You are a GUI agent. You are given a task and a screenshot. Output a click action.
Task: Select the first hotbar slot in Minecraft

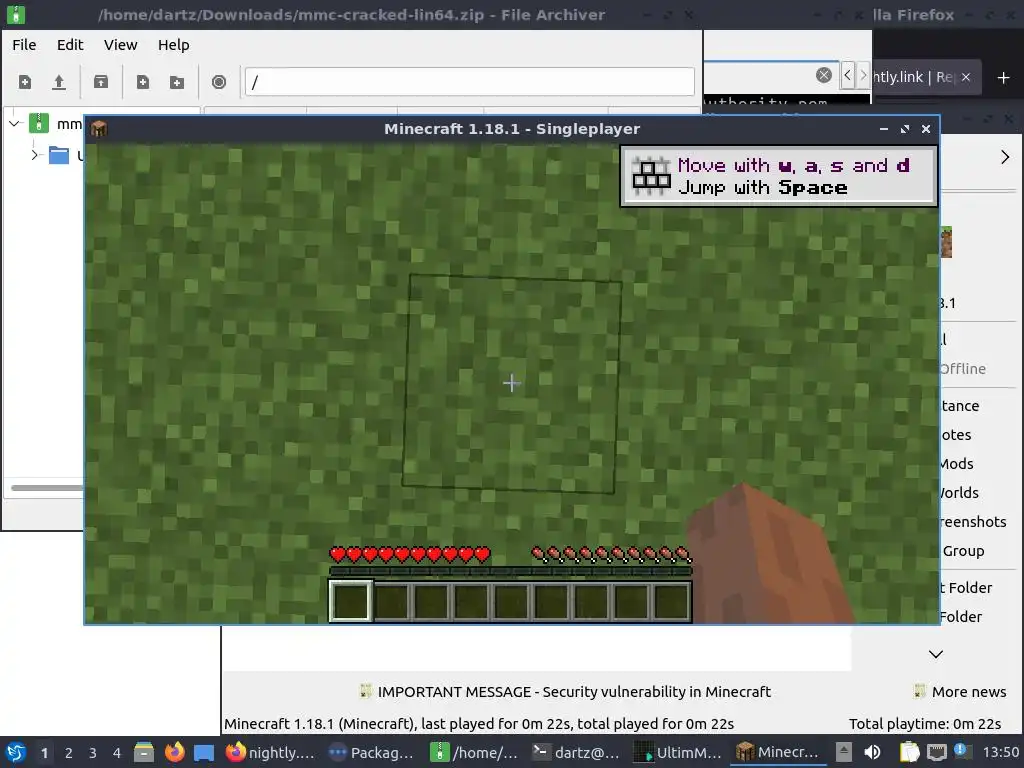(x=351, y=601)
